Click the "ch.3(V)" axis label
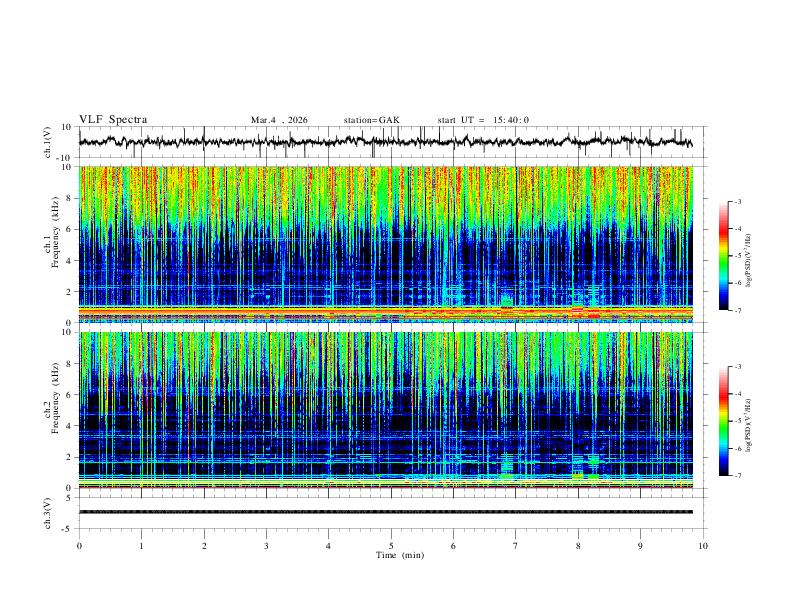The height and width of the screenshot is (612, 792). (48, 513)
